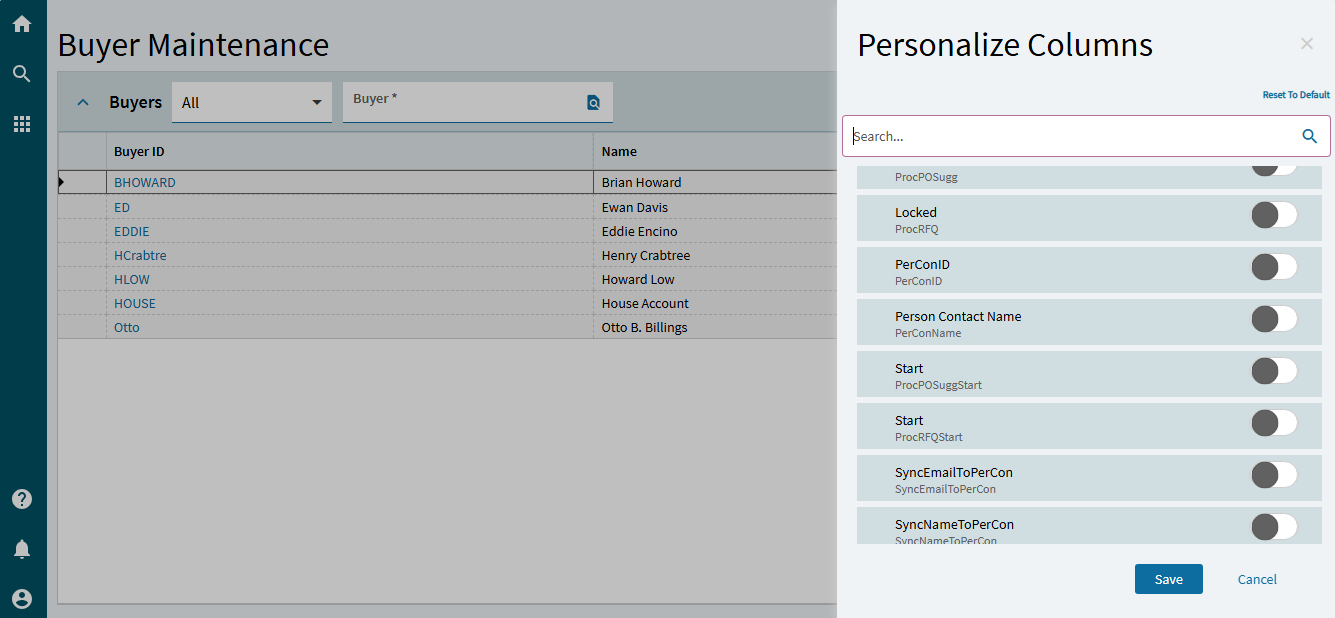This screenshot has height=618, width=1335.
Task: Click the Buyer field lookup search icon
Action: (593, 102)
